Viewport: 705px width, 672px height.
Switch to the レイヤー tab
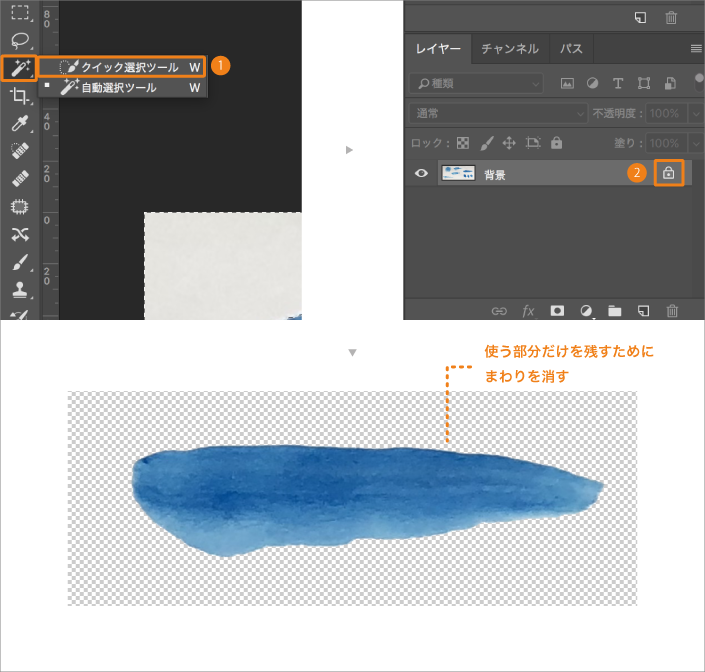click(x=438, y=49)
